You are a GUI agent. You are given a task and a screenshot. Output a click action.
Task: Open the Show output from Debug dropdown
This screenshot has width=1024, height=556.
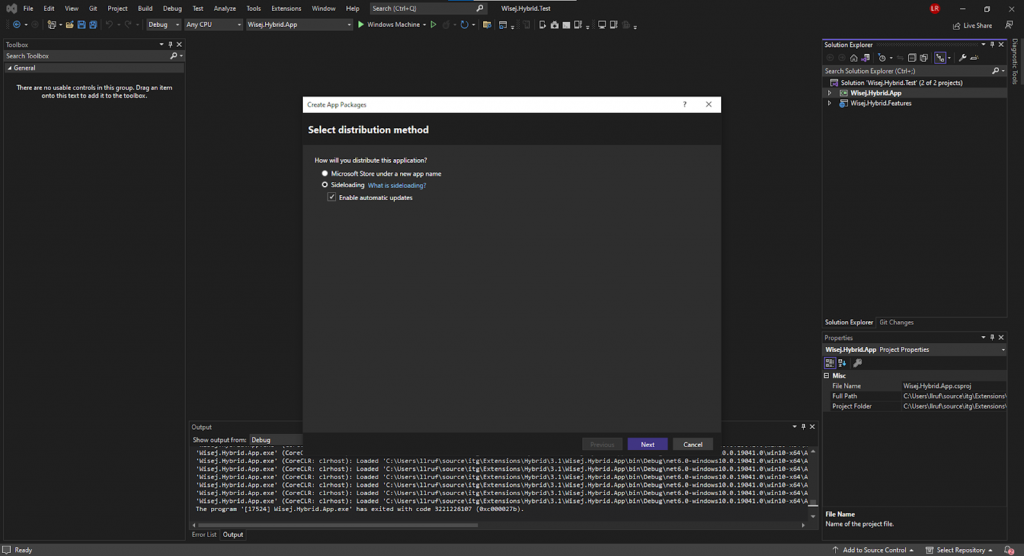click(276, 440)
